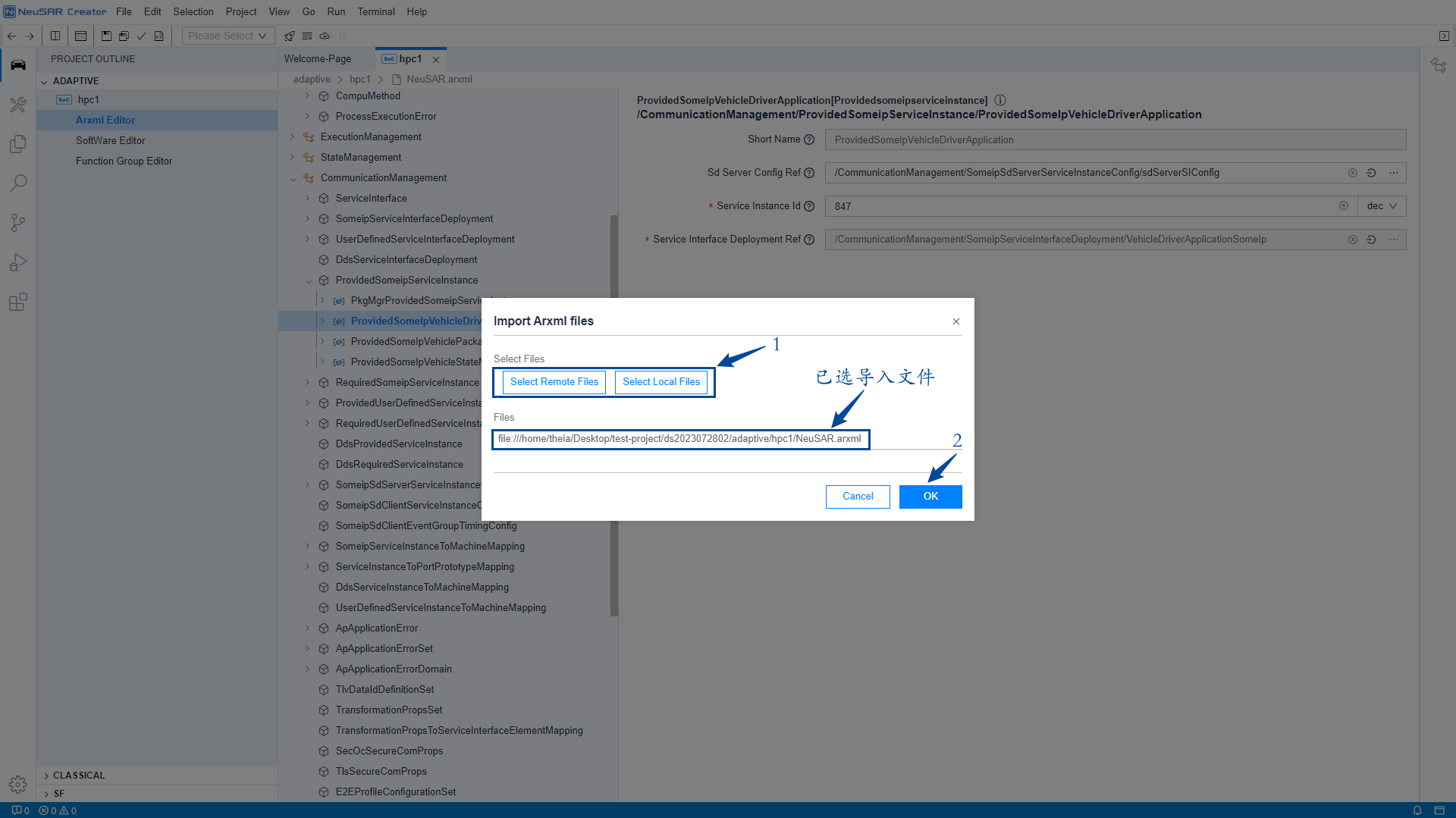Open the settings gear icon
This screenshot has width=1456, height=818.
point(18,784)
